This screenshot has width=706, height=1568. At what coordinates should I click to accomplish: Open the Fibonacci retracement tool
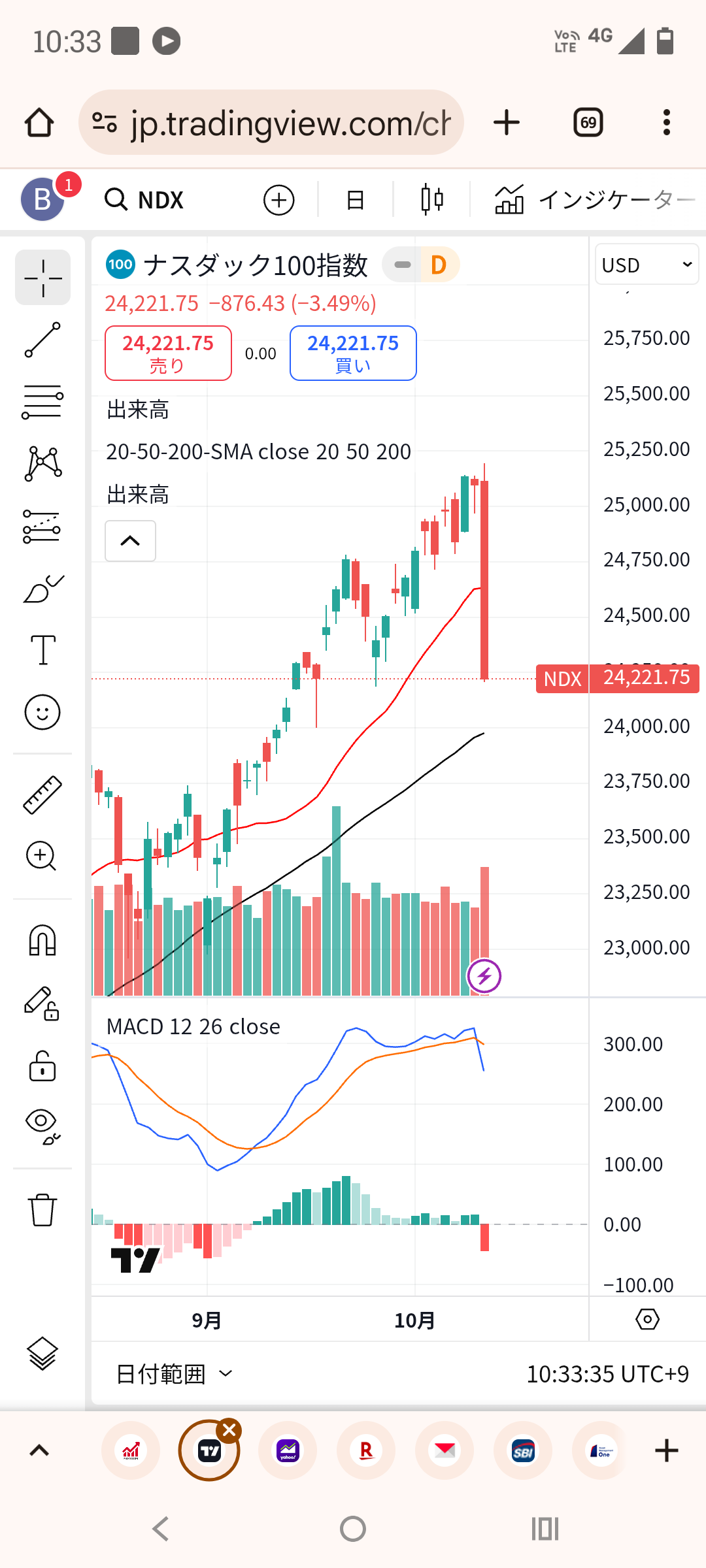(42, 401)
